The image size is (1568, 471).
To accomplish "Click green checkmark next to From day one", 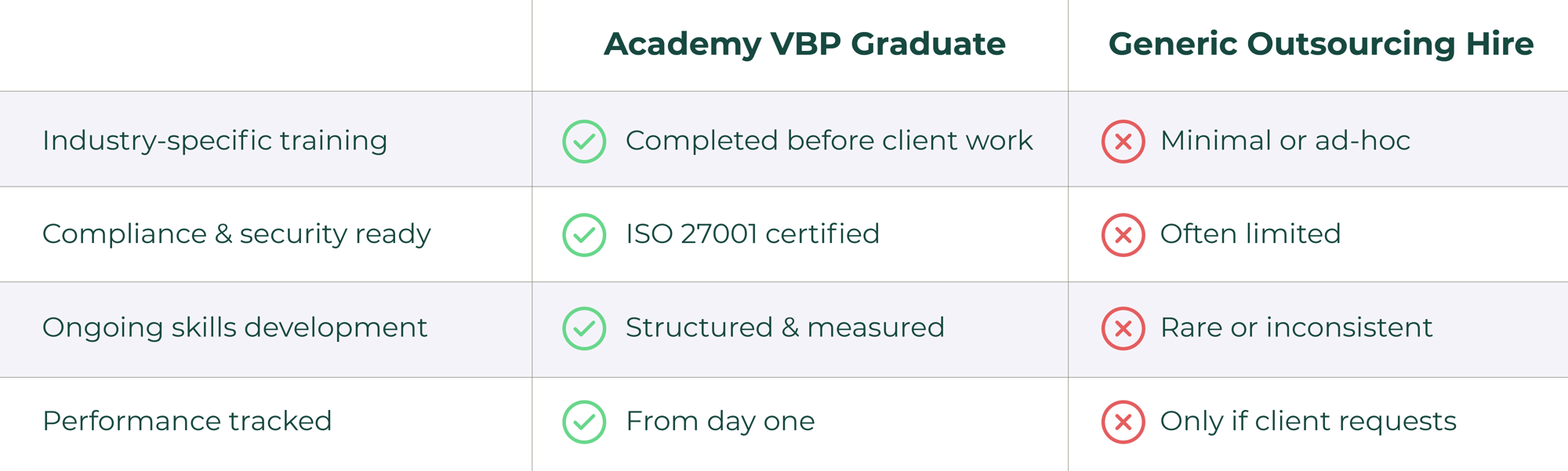I will [x=584, y=422].
